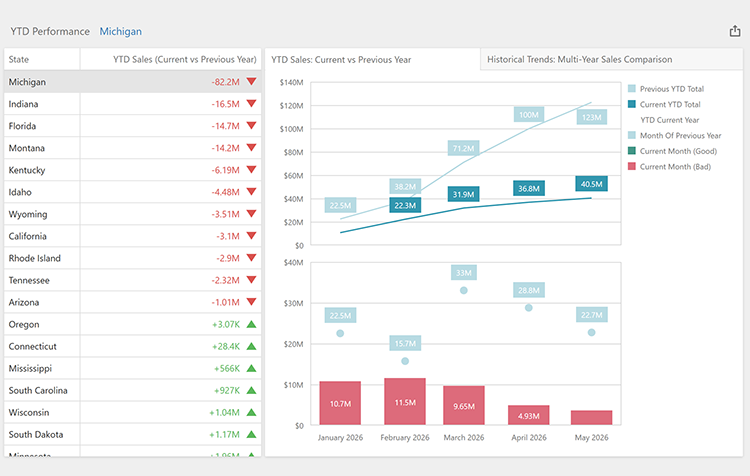Click red down arrow in California row
This screenshot has width=750, height=476.
click(252, 235)
